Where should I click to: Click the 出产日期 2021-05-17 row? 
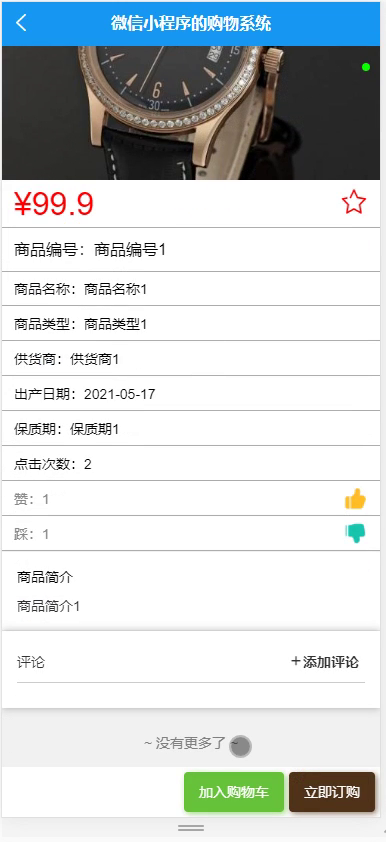tap(191, 394)
